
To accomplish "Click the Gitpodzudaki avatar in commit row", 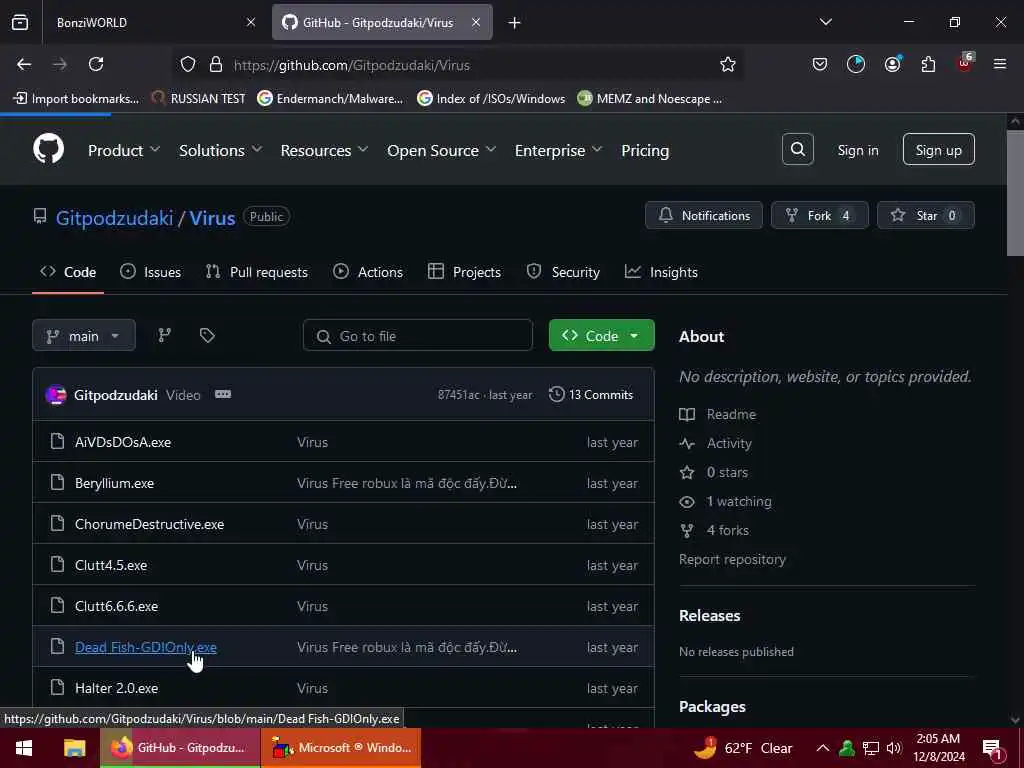I will pyautogui.click(x=56, y=394).
